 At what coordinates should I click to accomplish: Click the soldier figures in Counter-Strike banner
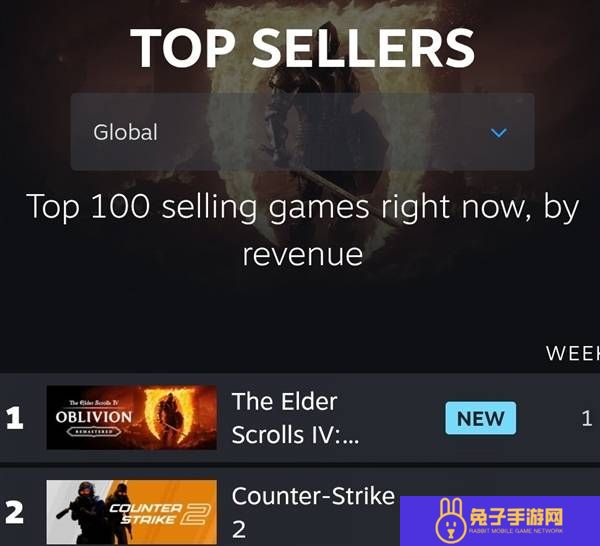pyautogui.click(x=94, y=512)
